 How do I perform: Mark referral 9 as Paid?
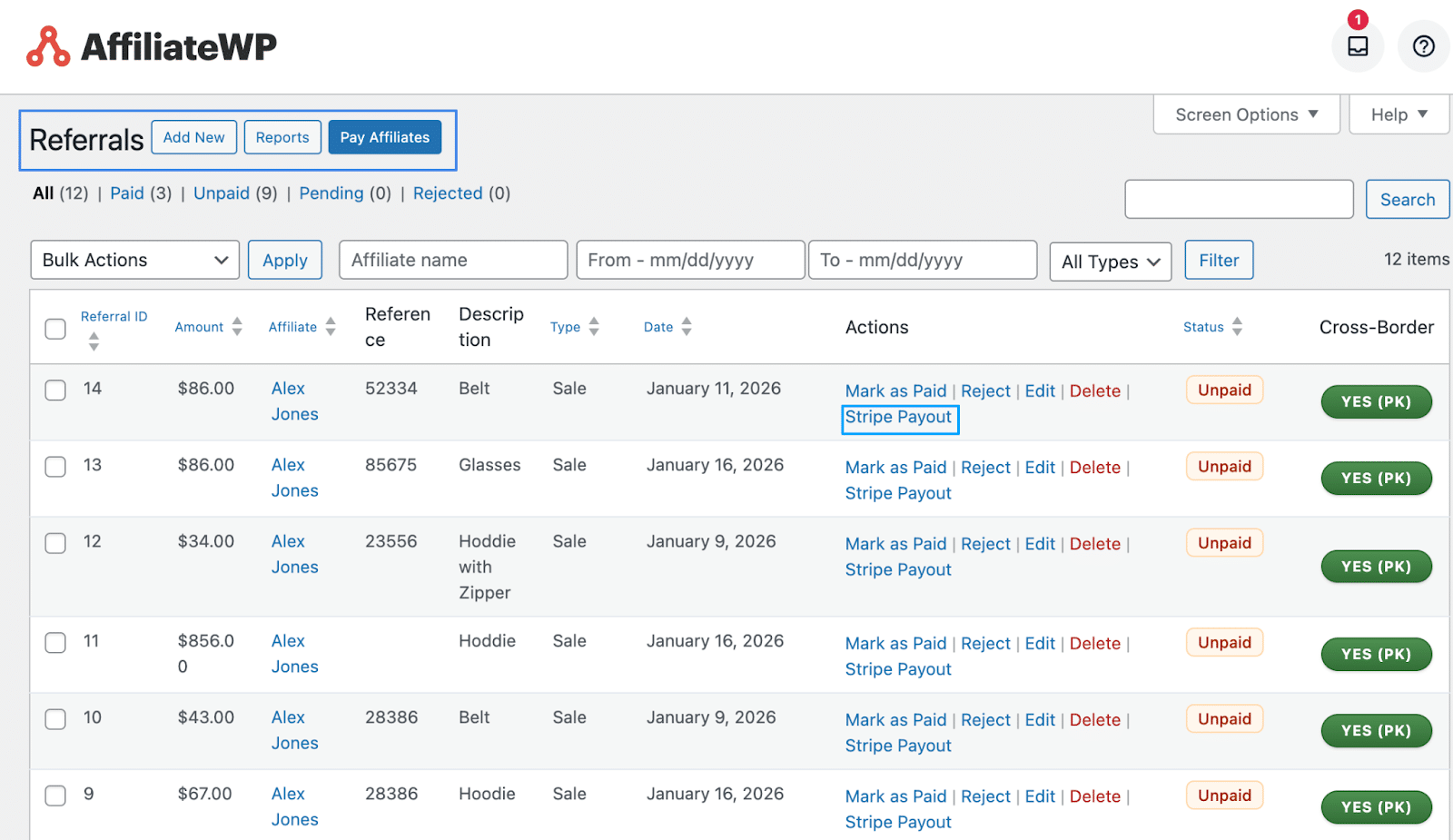point(895,796)
